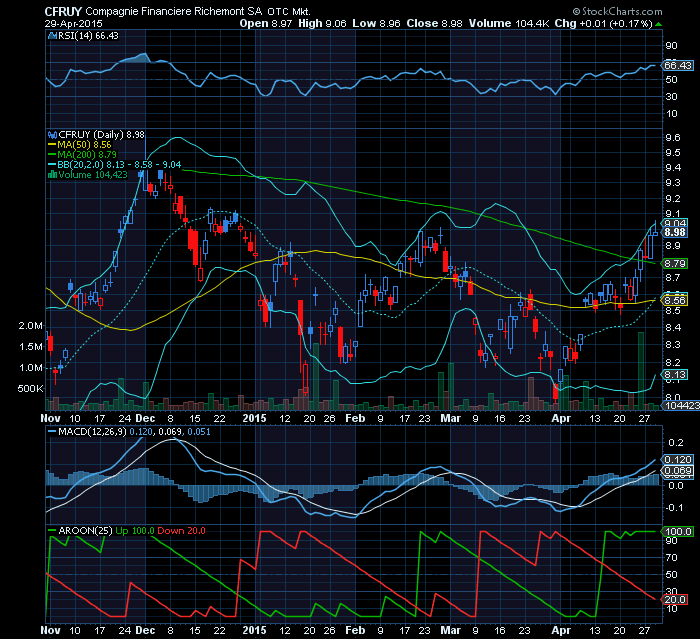
Task: Click the AROON(25) legend label
Action: tap(85, 531)
